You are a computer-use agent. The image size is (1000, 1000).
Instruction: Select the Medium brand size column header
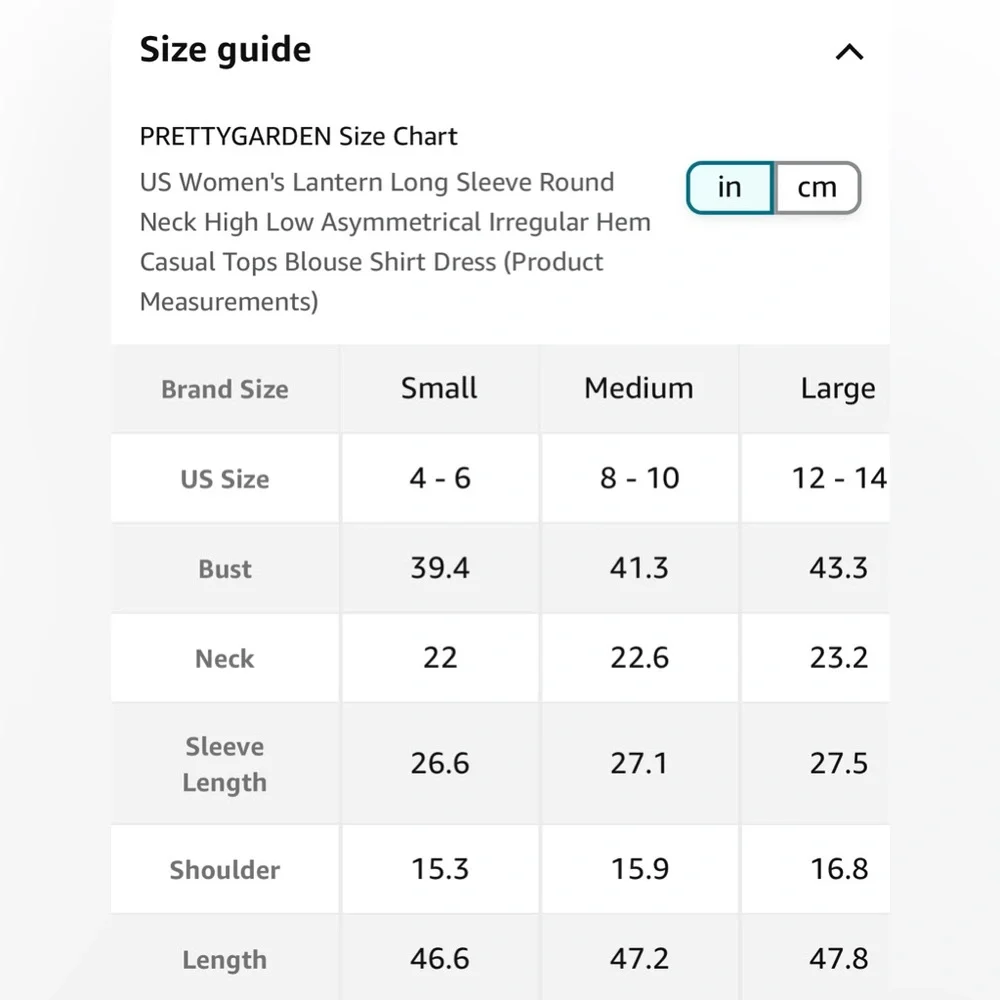click(639, 388)
